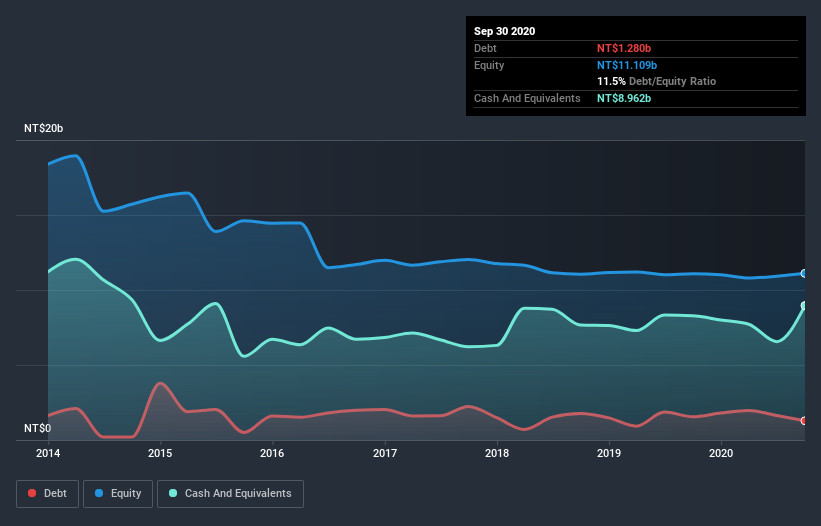Click the 2015 x-axis label
Viewport: 821px width, 526px height.
point(160,453)
